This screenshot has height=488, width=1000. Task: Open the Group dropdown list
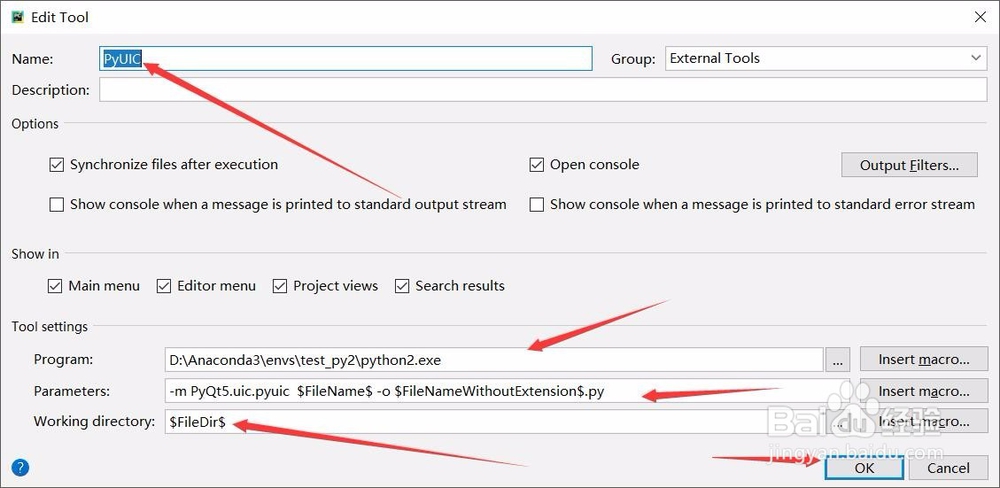tap(826, 59)
